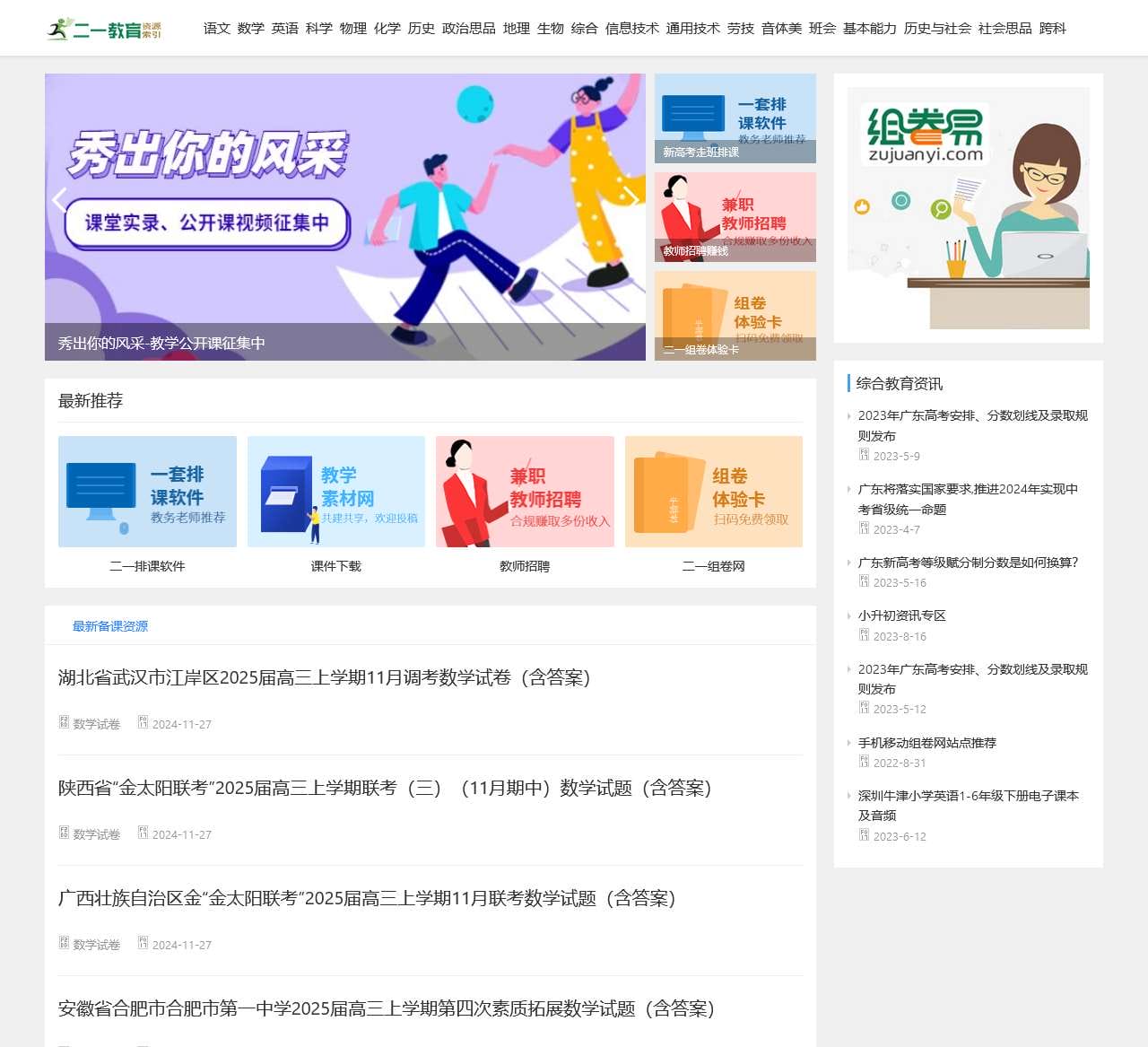Click the 数学试卷 tag under 广西壮族自治区 article
Image resolution: width=1148 pixels, height=1047 pixels.
click(x=96, y=945)
